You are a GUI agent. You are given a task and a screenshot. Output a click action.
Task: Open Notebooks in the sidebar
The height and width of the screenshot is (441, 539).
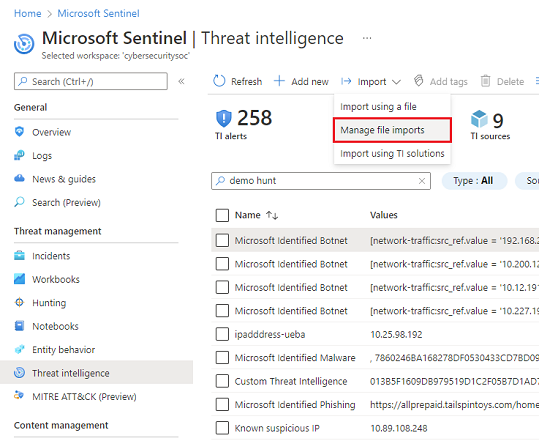55,326
